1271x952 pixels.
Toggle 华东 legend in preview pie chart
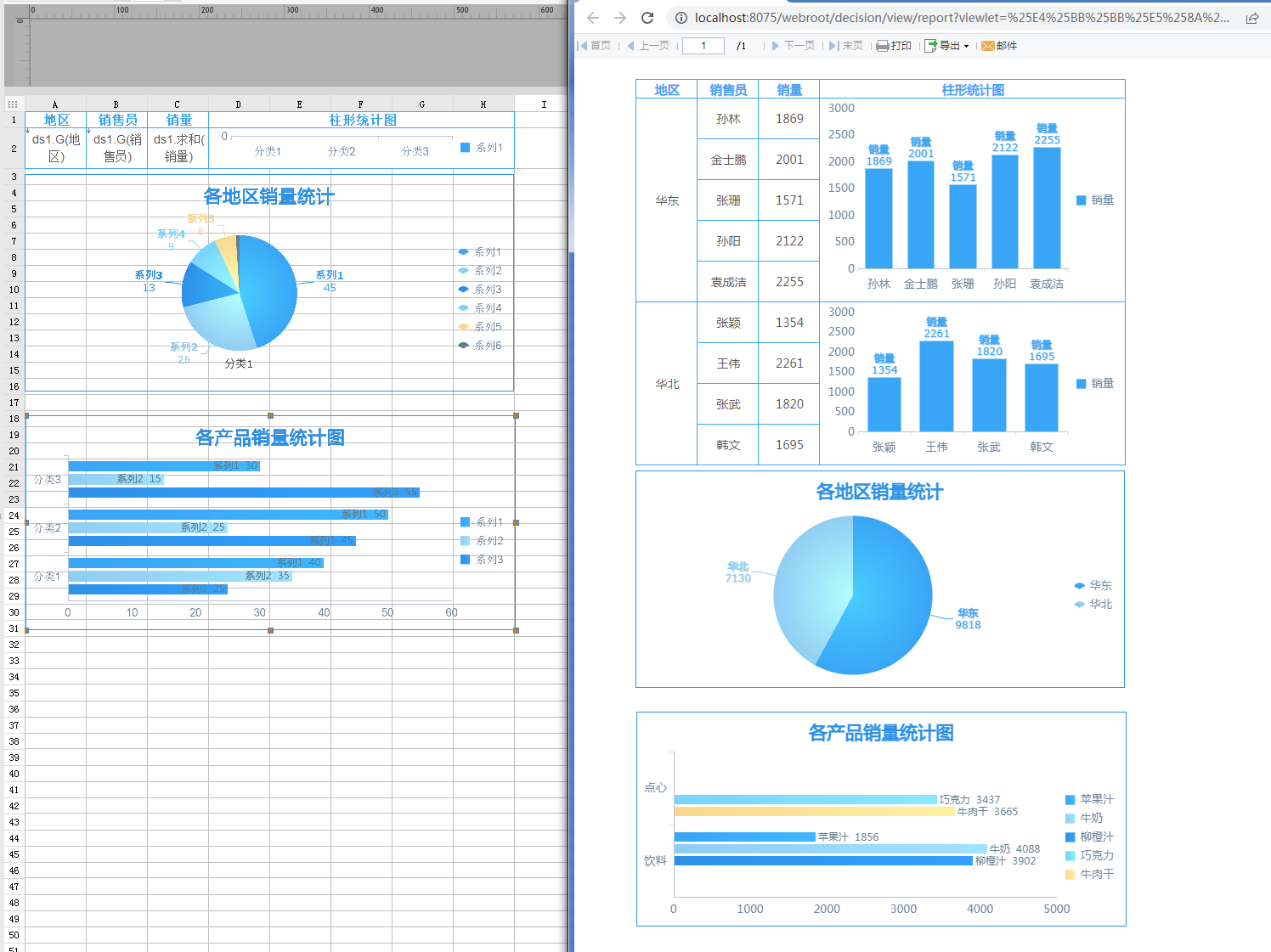click(x=1093, y=586)
